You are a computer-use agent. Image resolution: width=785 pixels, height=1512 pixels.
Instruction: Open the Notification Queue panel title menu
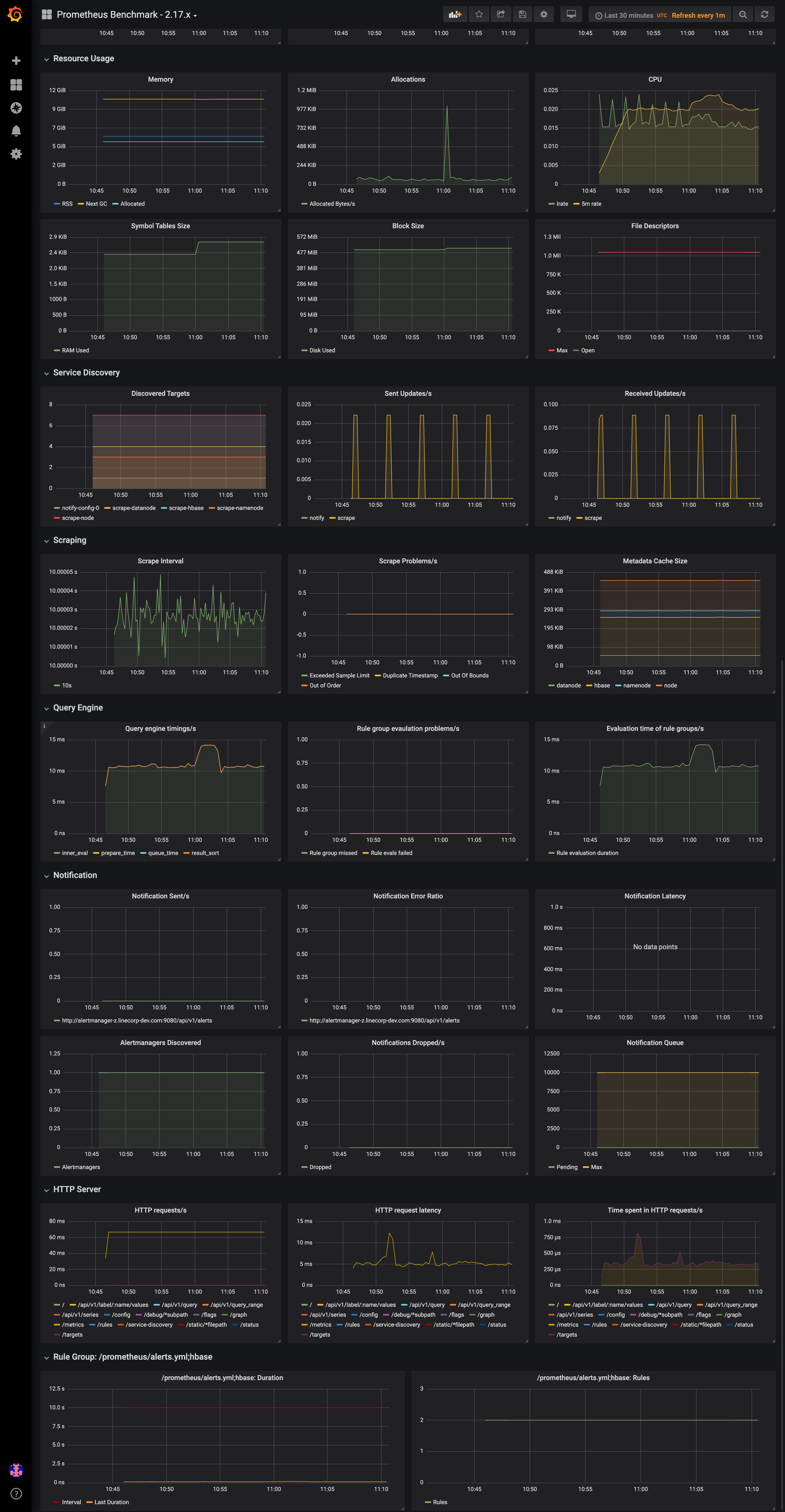point(655,1042)
